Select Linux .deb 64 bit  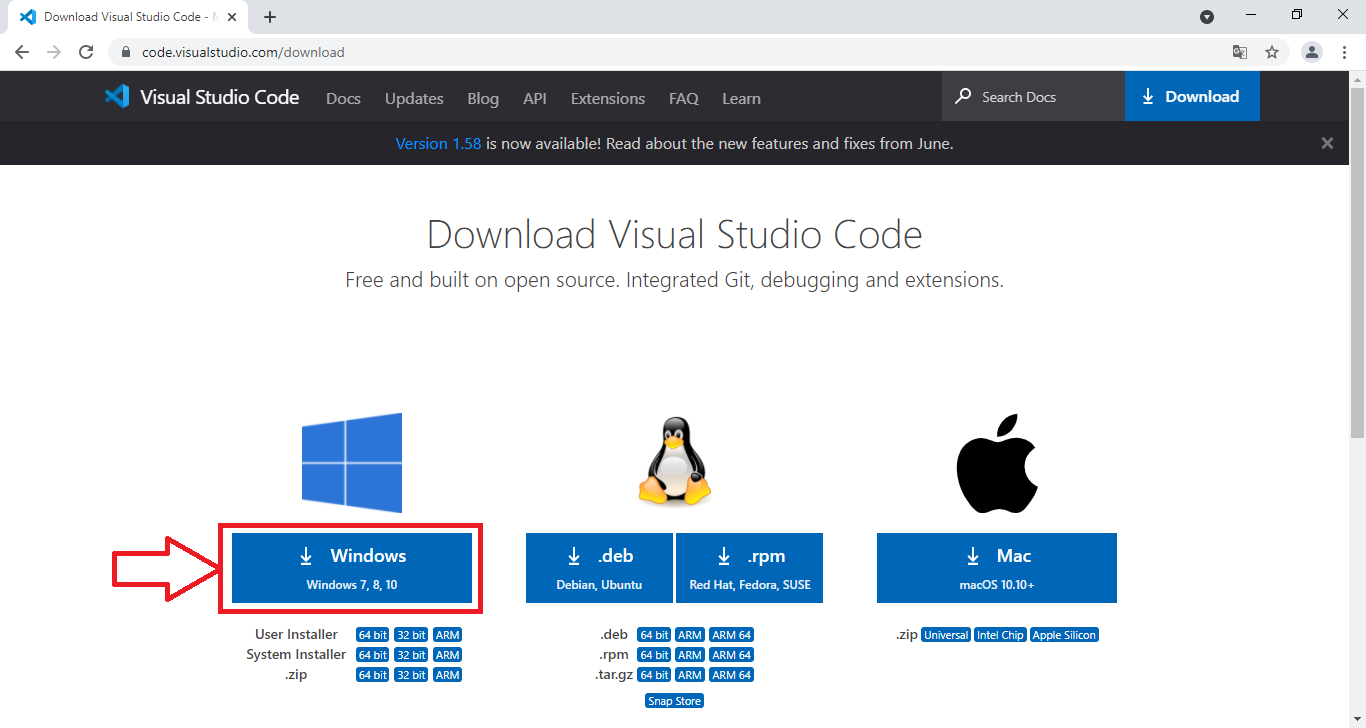click(654, 635)
